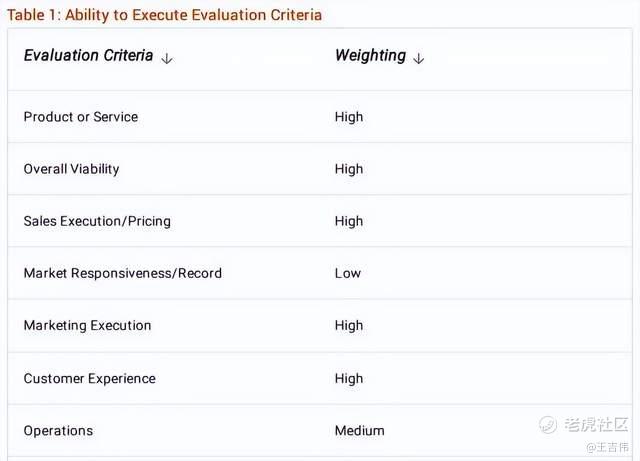Click the High weighting for Product or Service
Viewport: 640px width, 461px height.
click(x=349, y=117)
